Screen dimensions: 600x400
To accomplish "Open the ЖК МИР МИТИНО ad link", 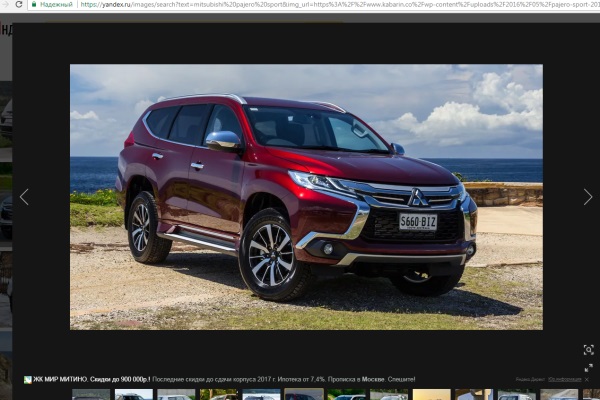I will 61,380.
